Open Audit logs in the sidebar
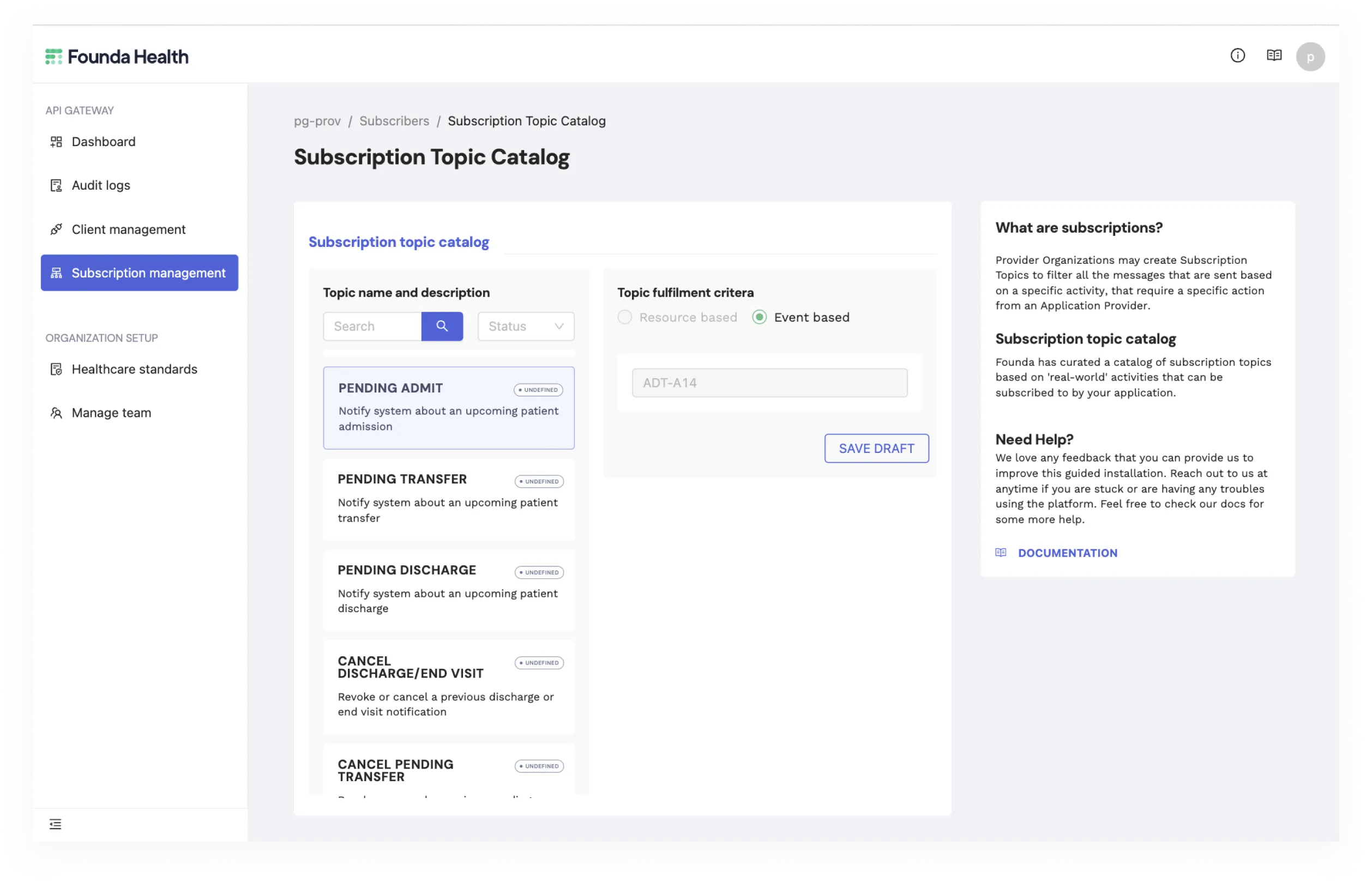1372x883 pixels. pyautogui.click(x=140, y=185)
